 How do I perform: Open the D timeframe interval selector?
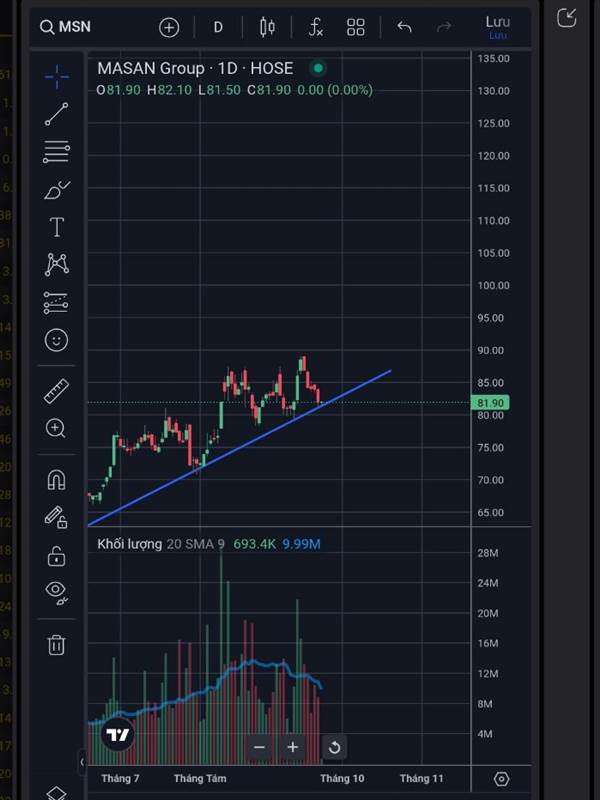point(218,28)
